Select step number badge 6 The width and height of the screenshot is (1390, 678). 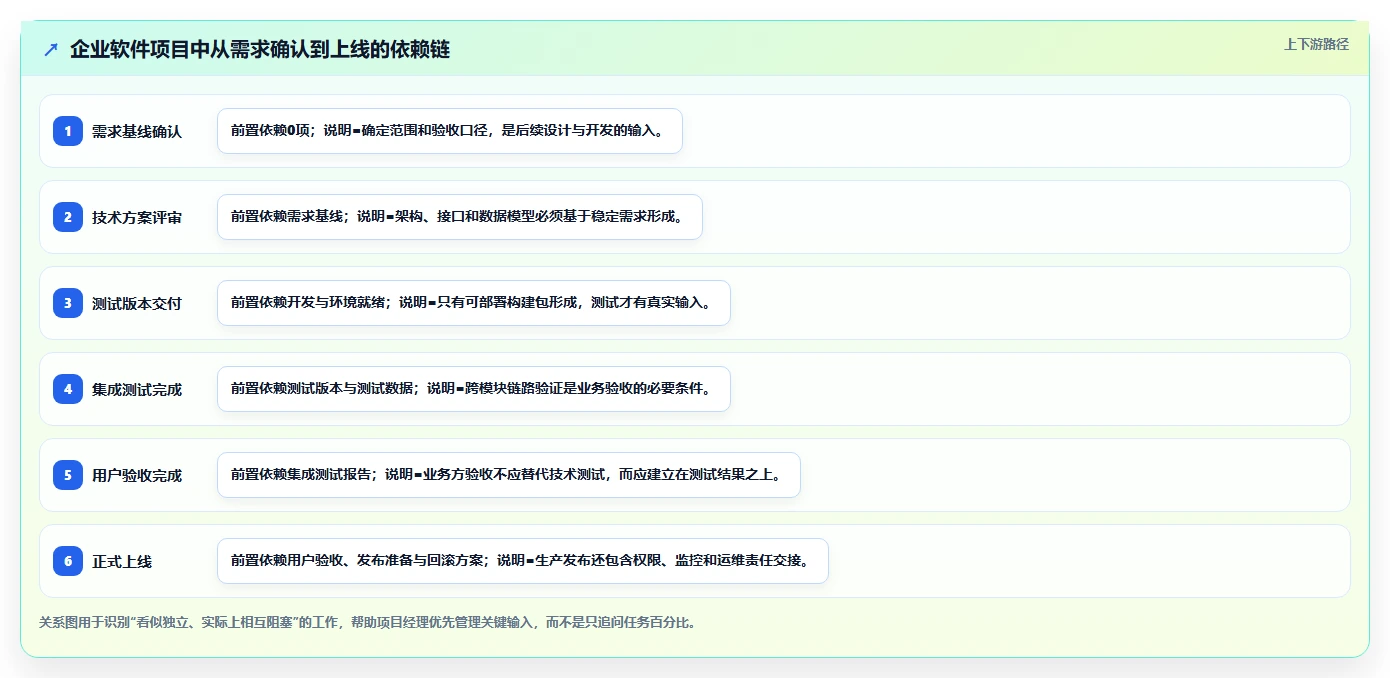point(68,560)
